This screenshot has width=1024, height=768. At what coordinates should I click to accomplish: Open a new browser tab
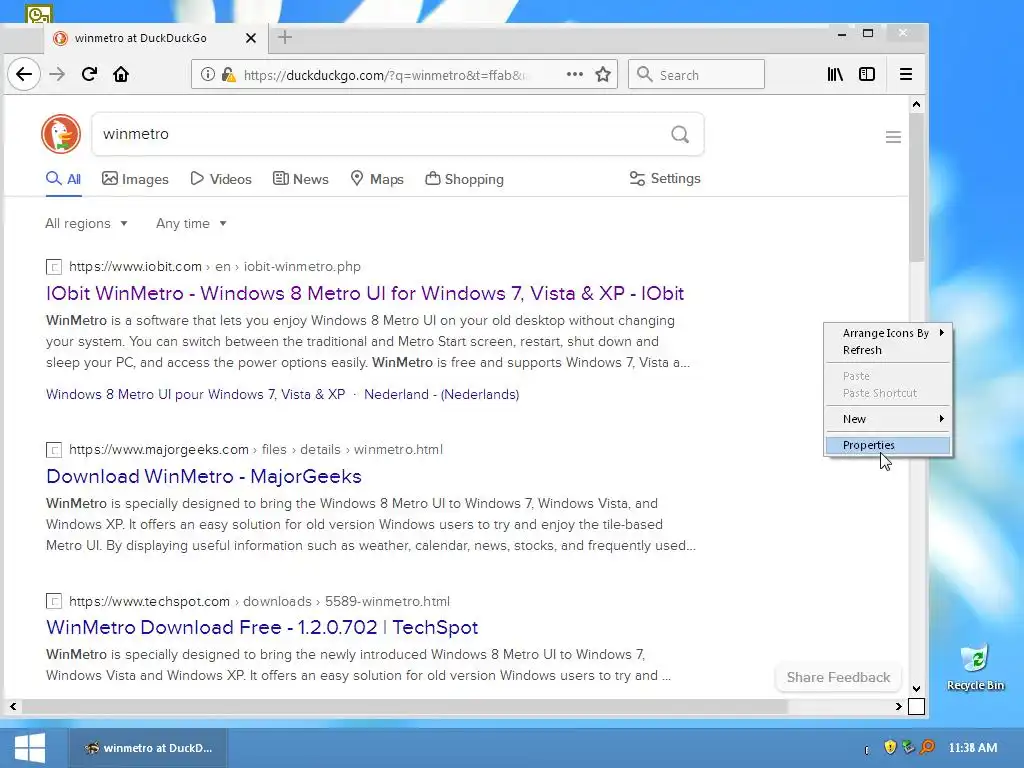[x=285, y=37]
